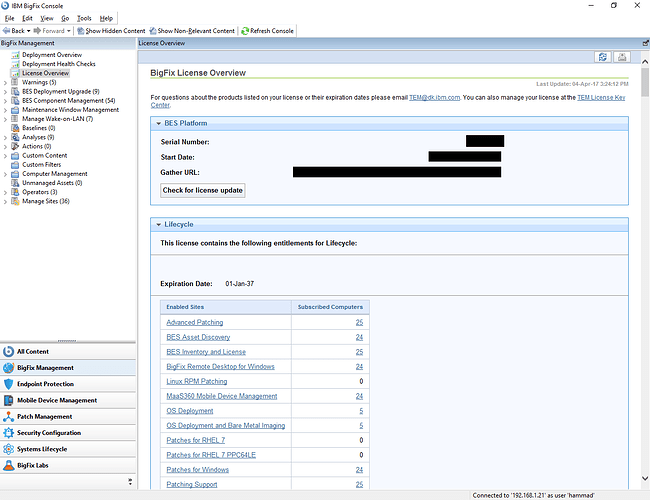The width and height of the screenshot is (650, 500).
Task: Click the Unmanaged Assets icon
Action: 15,183
